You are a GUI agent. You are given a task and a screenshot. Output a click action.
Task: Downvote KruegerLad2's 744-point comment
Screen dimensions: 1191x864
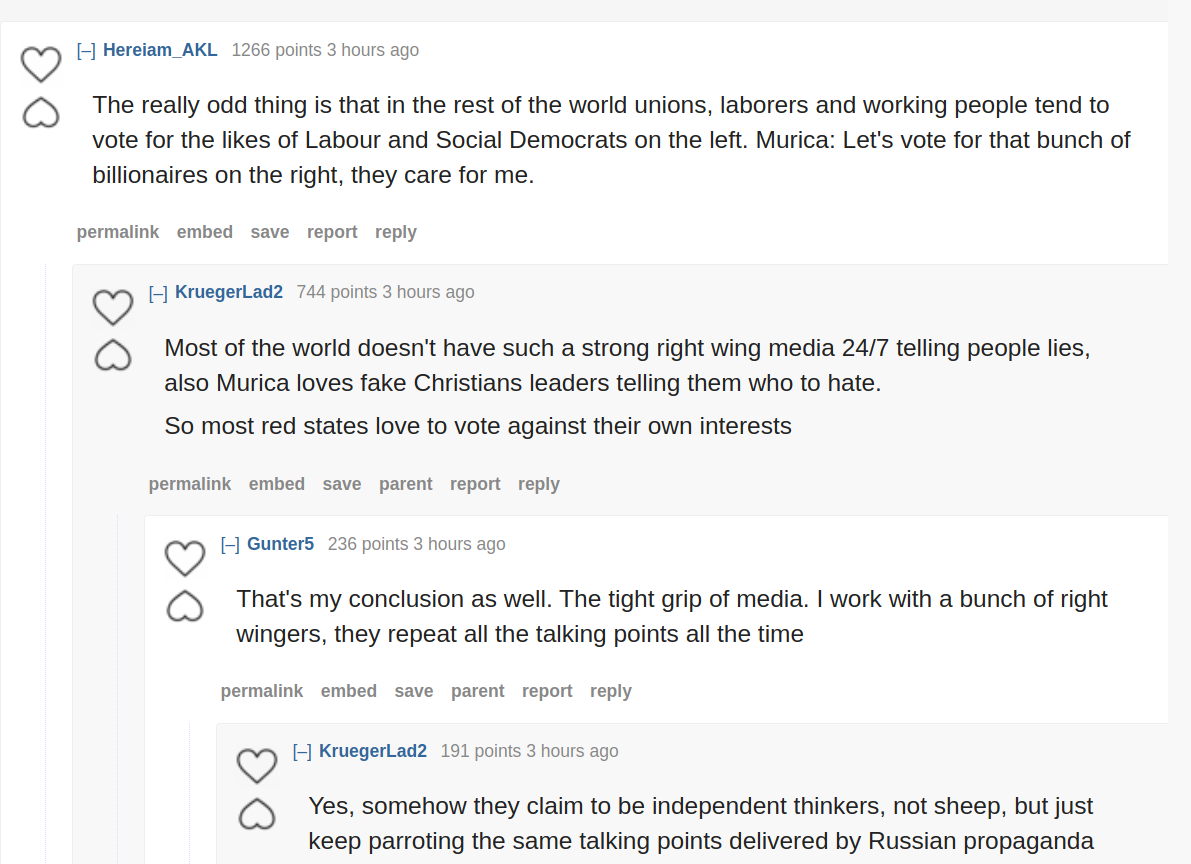pyautogui.click(x=113, y=356)
